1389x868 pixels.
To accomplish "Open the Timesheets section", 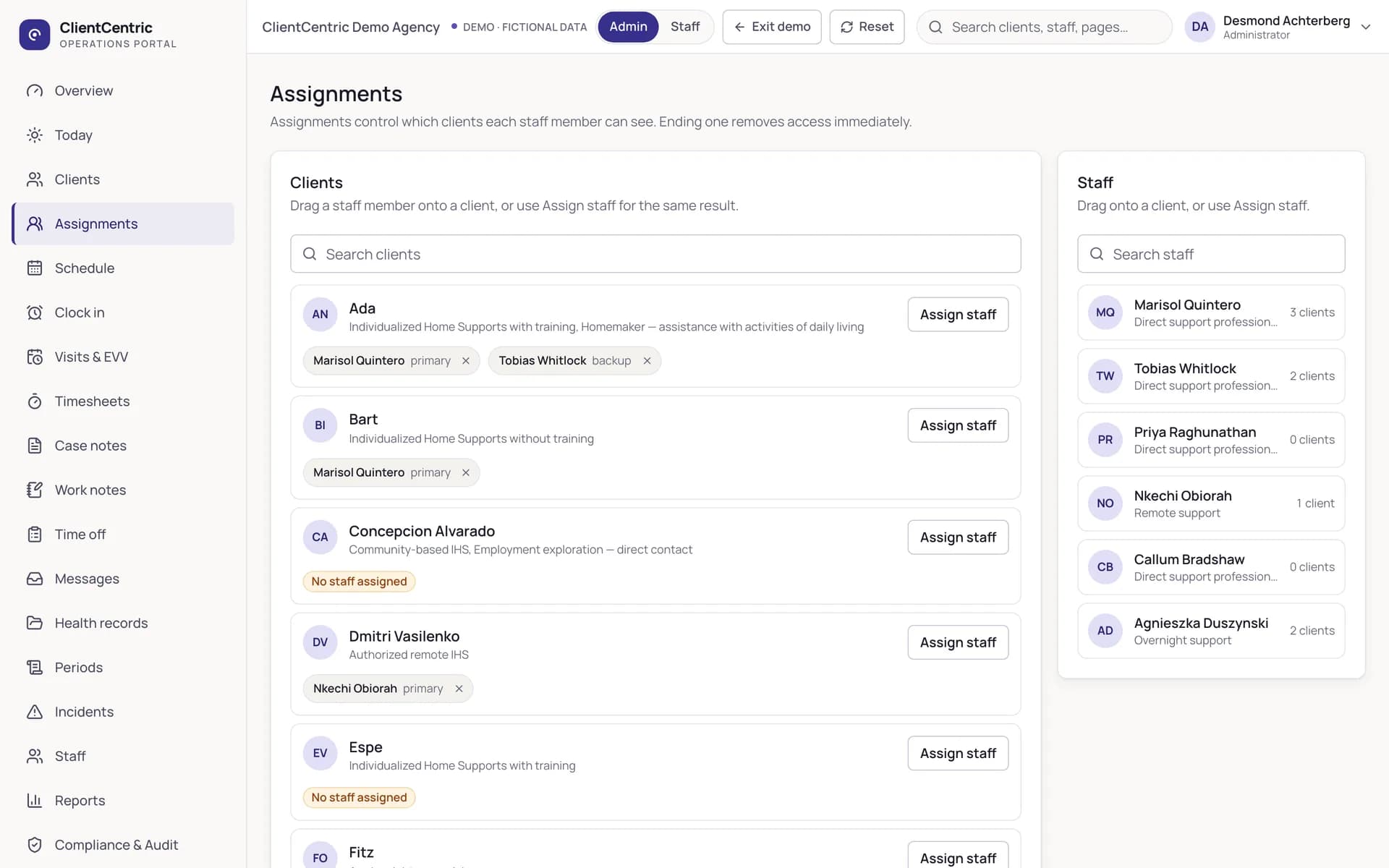I will tap(123, 401).
